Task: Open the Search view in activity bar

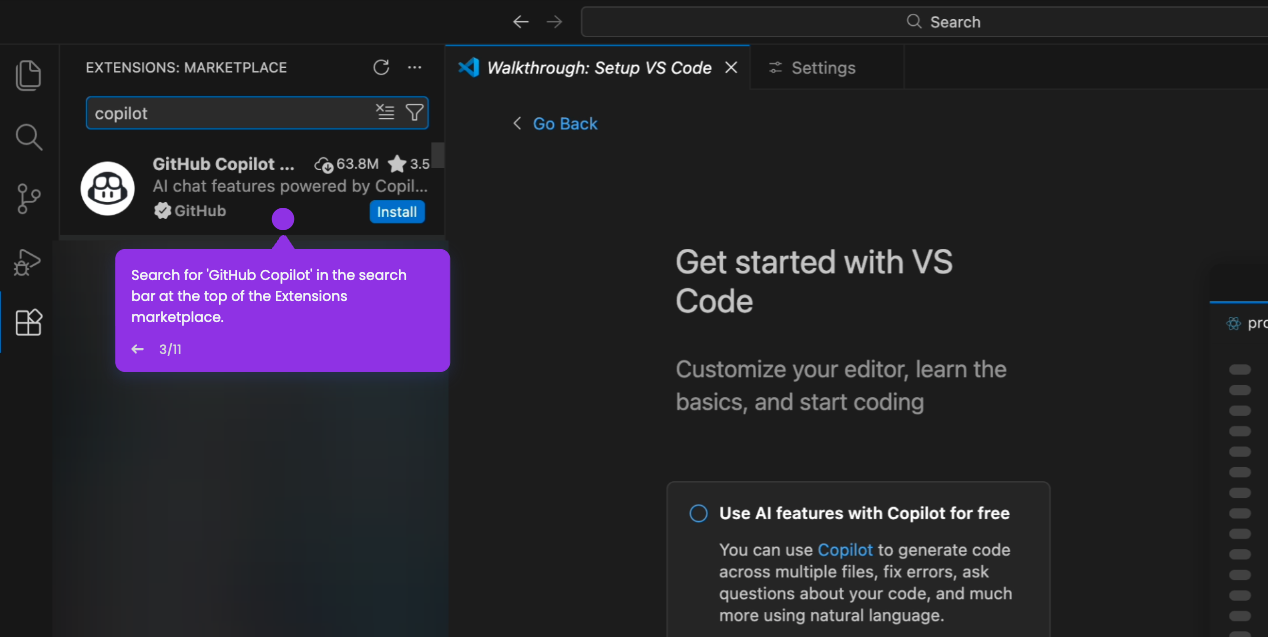Action: pos(29,137)
